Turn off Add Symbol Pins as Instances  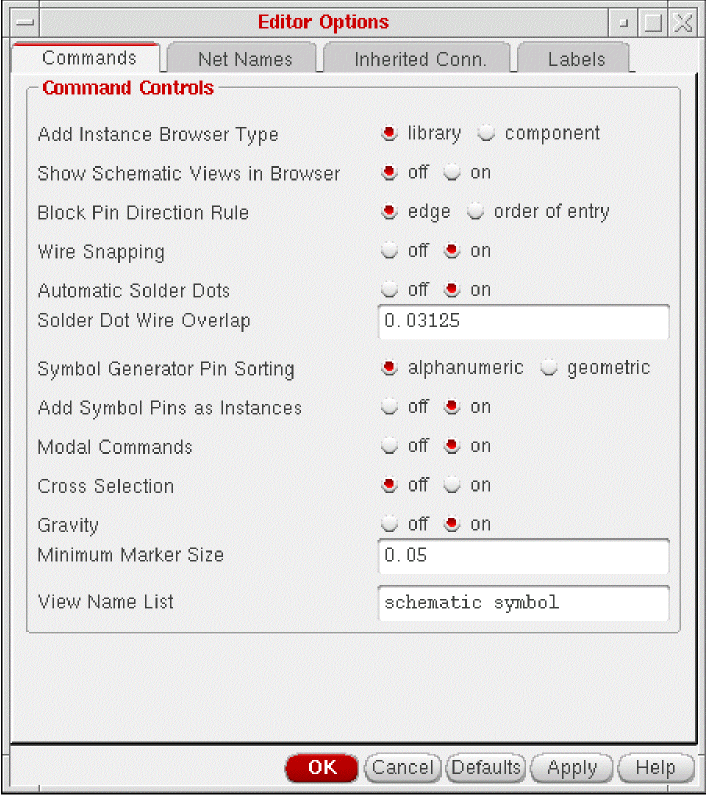pyautogui.click(x=389, y=406)
